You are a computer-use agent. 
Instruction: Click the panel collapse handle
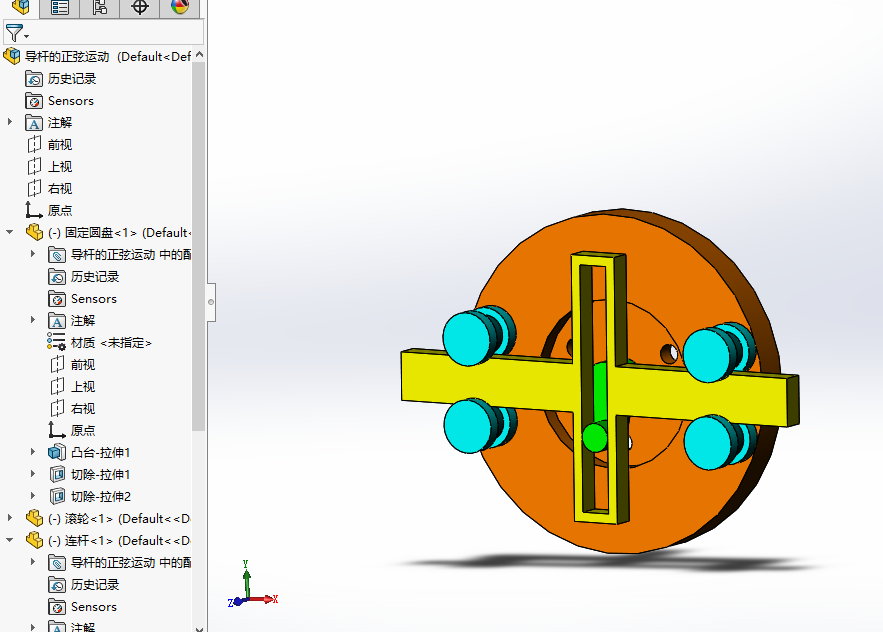tap(211, 302)
